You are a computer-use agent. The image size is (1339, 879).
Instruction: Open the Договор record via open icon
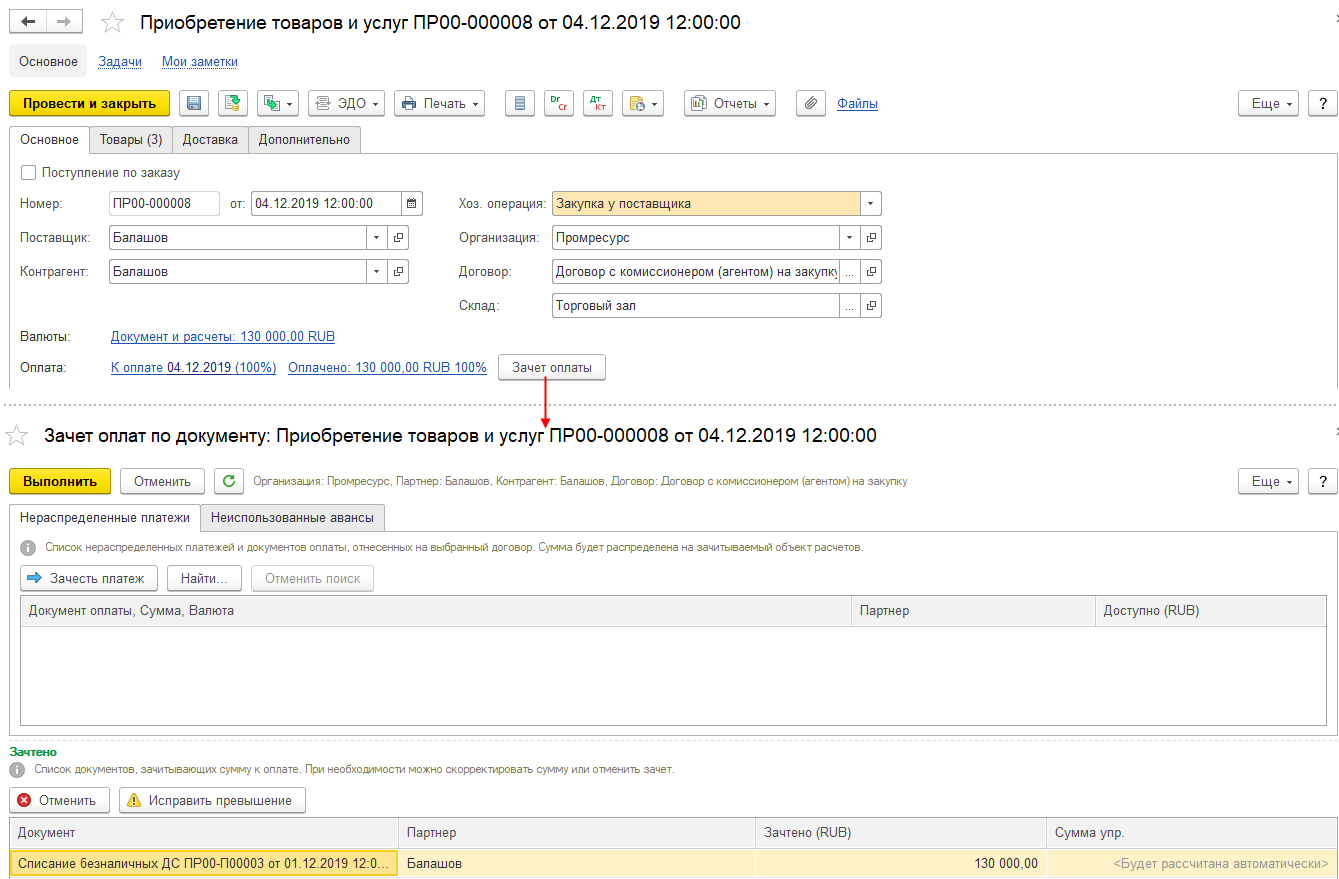871,271
